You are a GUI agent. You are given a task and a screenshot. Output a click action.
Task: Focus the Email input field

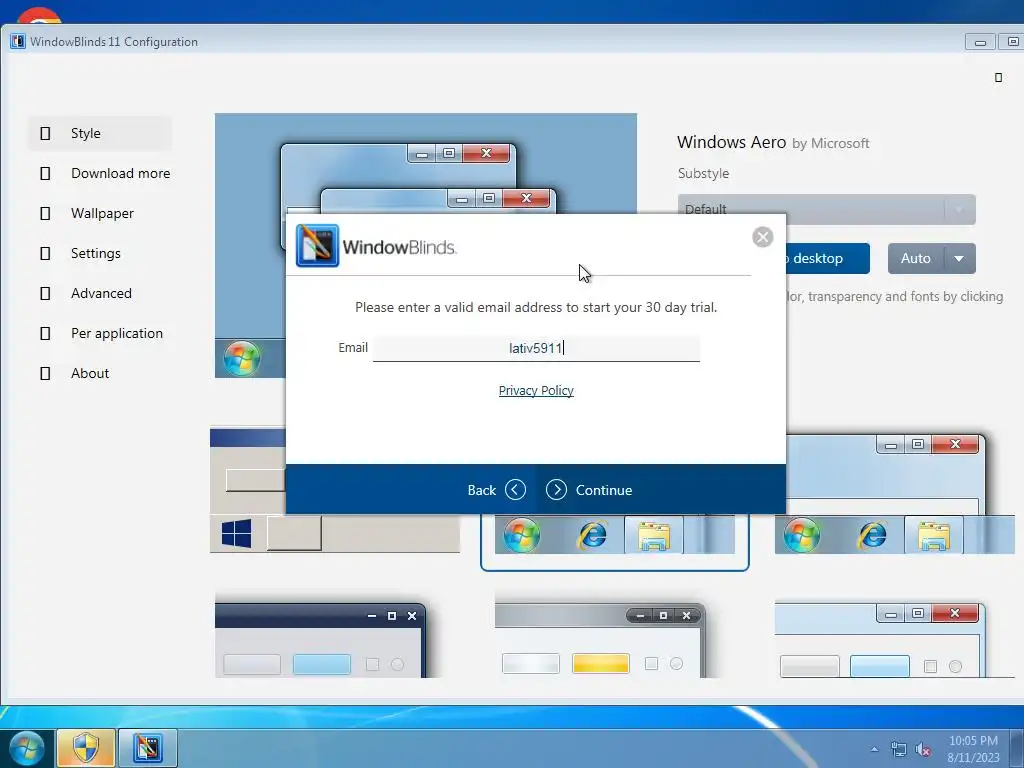pos(536,348)
